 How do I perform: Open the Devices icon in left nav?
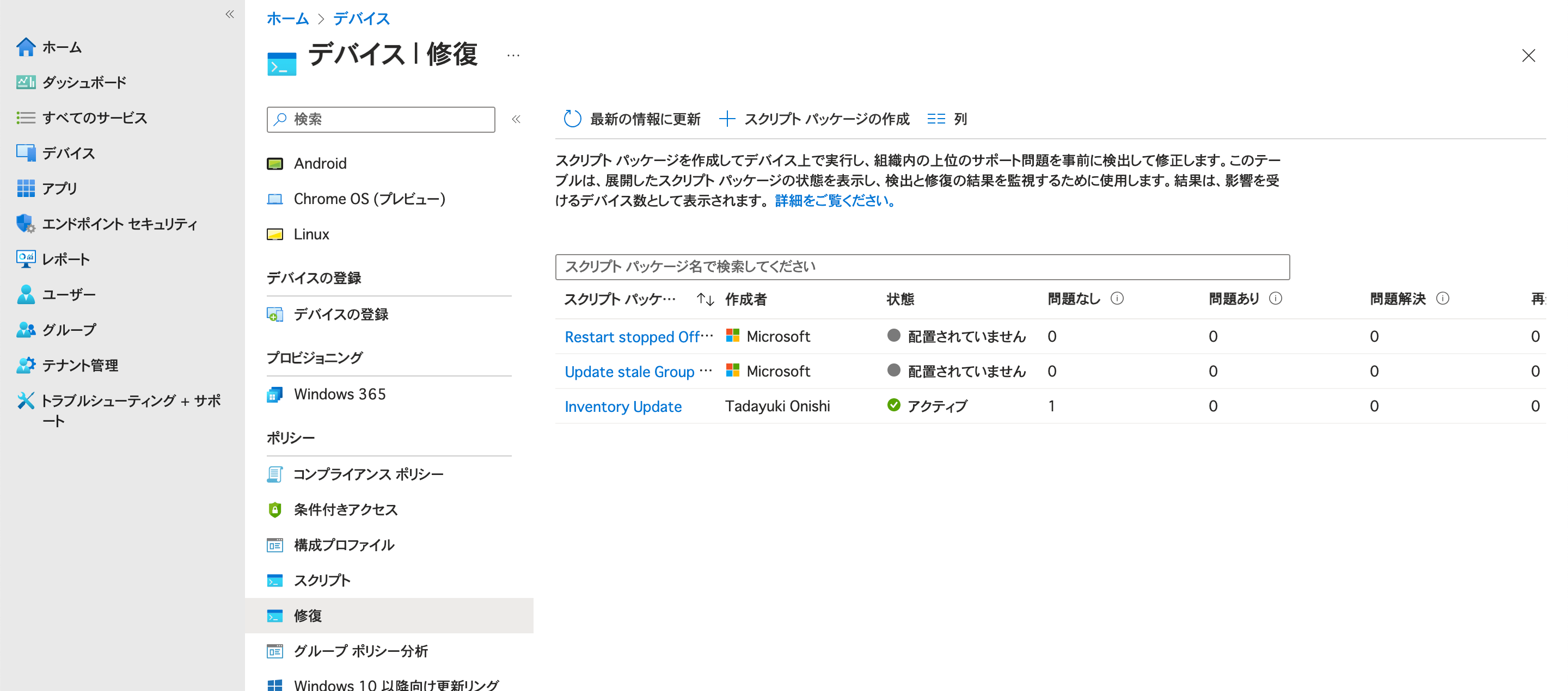coord(26,153)
